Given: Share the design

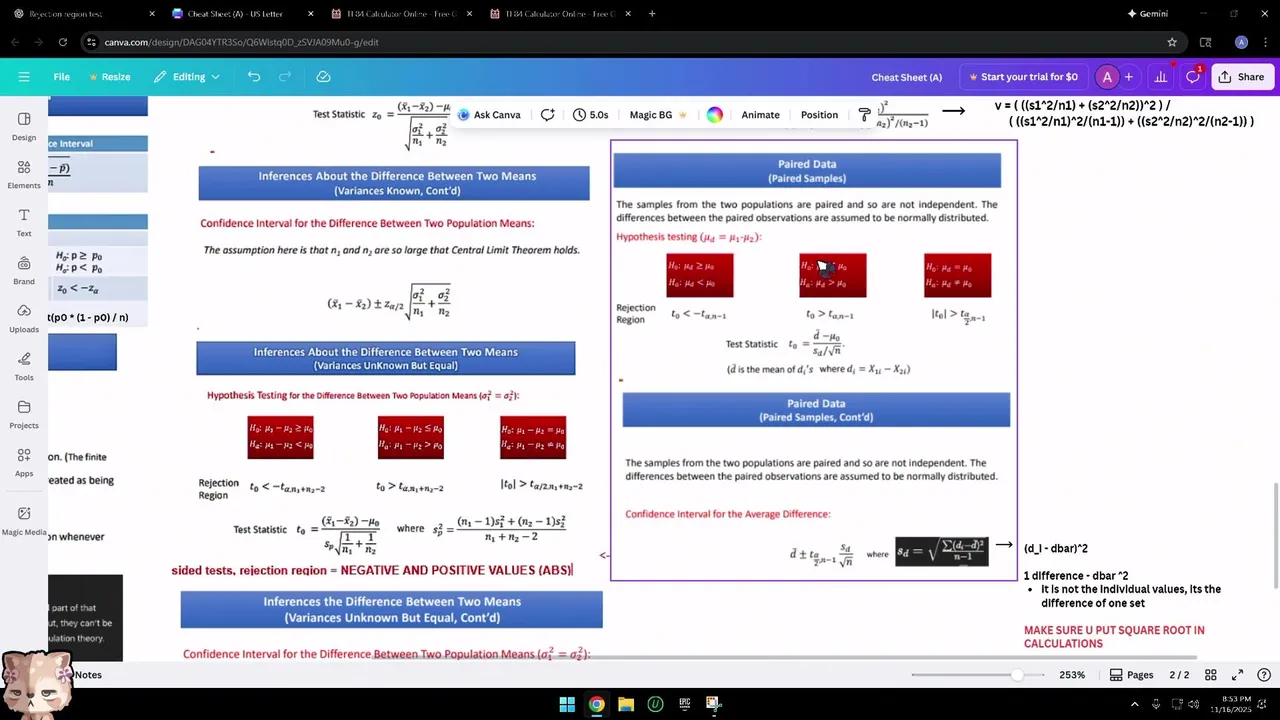Looking at the screenshot, I should click(1241, 77).
